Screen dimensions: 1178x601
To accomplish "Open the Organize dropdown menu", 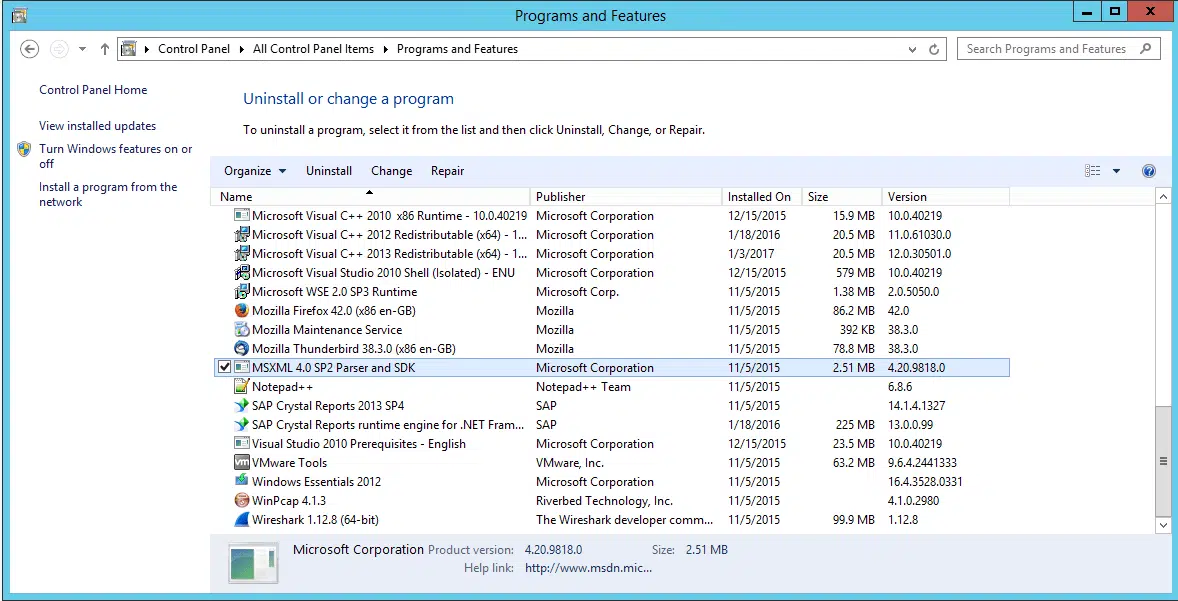I will click(255, 171).
